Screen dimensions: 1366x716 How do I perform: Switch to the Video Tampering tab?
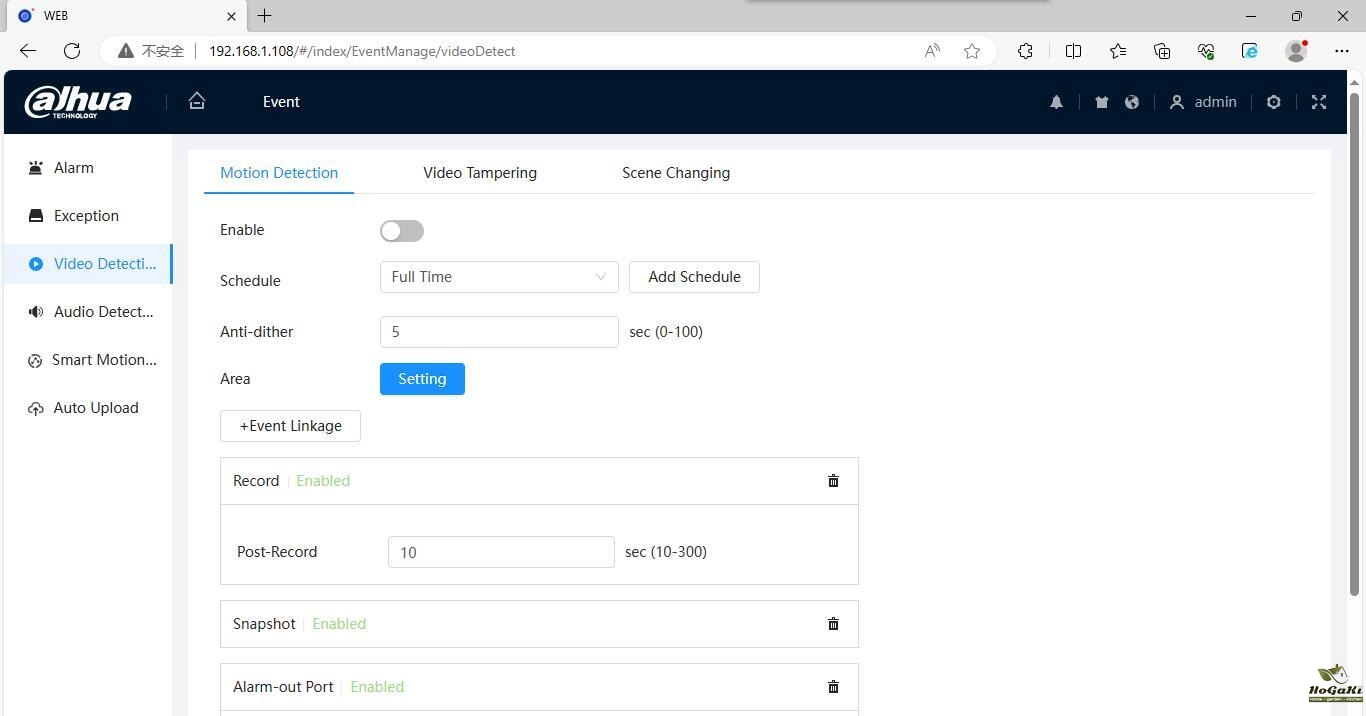pos(480,173)
